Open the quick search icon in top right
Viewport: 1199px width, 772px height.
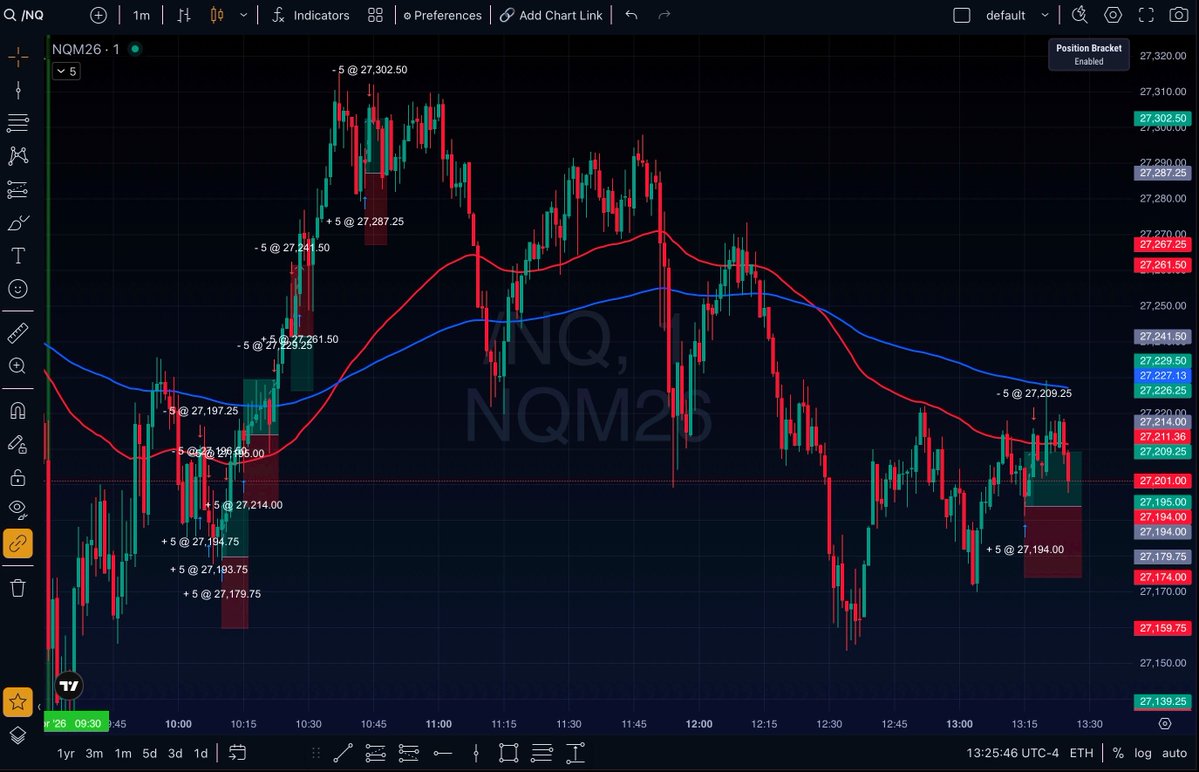[x=1080, y=15]
